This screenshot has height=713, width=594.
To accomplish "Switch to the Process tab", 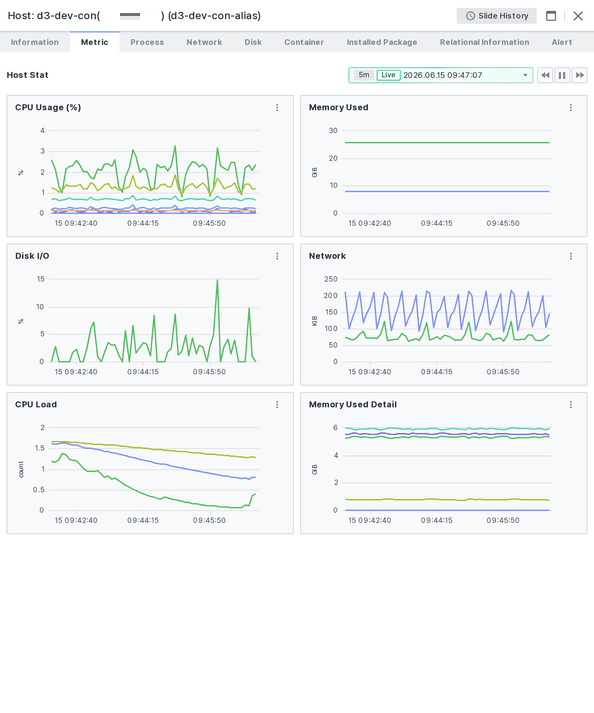I will pyautogui.click(x=147, y=42).
